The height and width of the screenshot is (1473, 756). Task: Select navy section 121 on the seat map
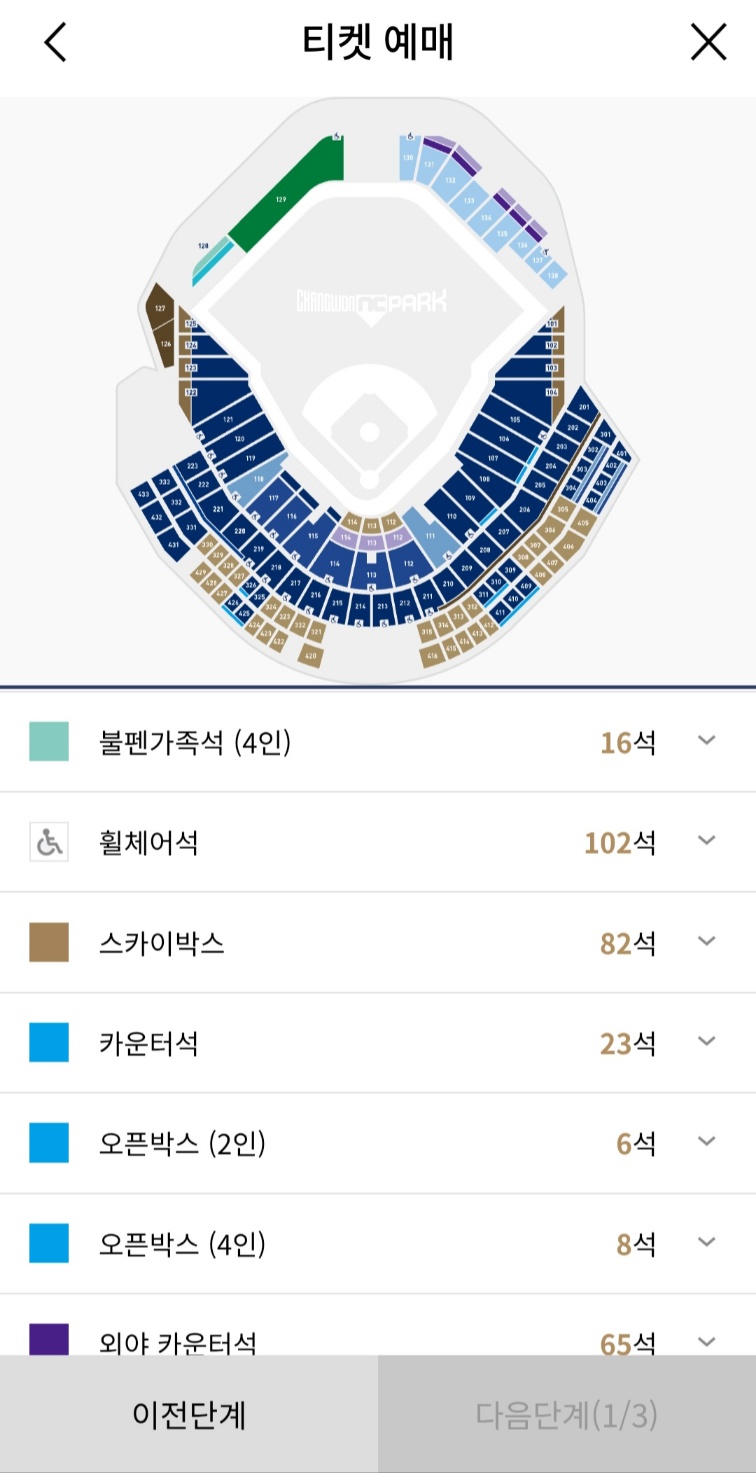pos(227,419)
